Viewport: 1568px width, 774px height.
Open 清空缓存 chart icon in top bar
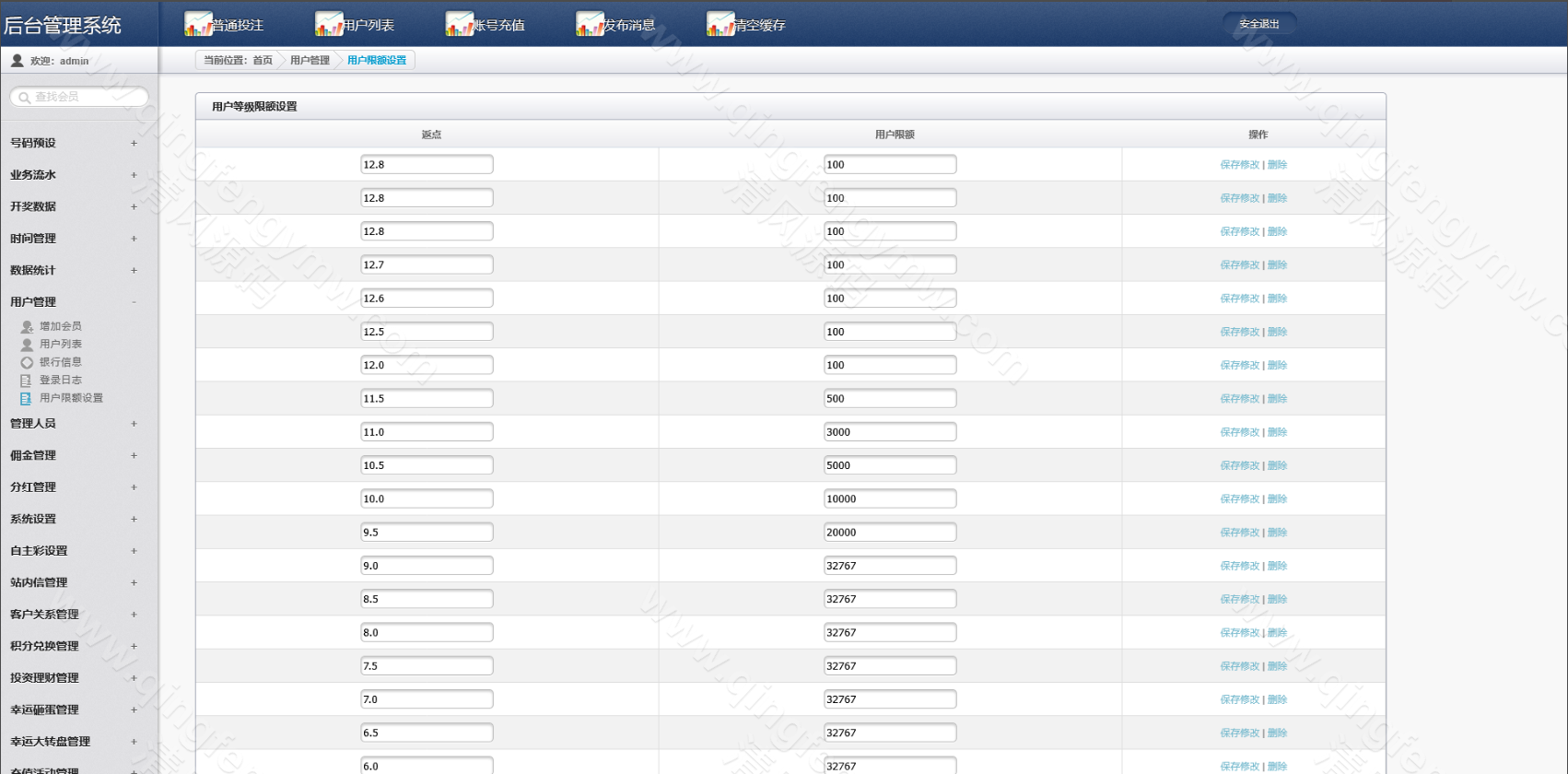coord(720,24)
